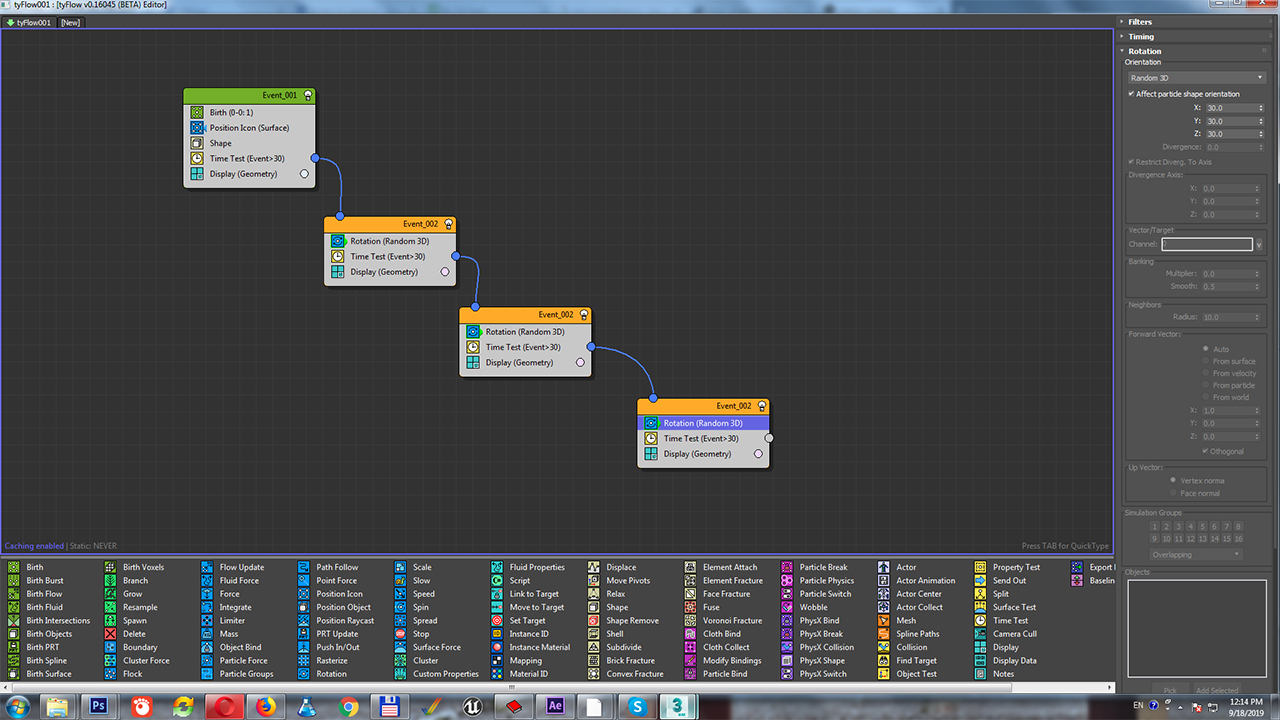The image size is (1280, 720).
Task: Select the Stop operator icon
Action: [400, 634]
